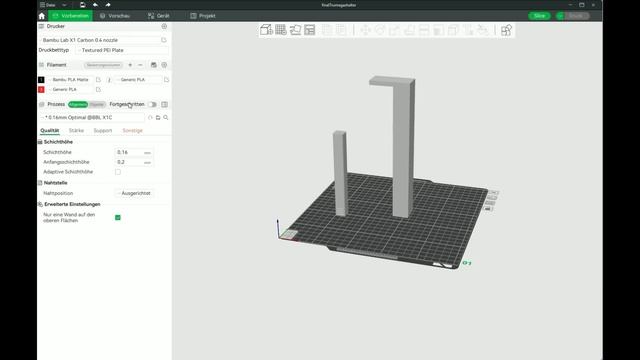Click the black filament 1 color swatch
Viewport: 640px width, 360px height.
click(41, 80)
